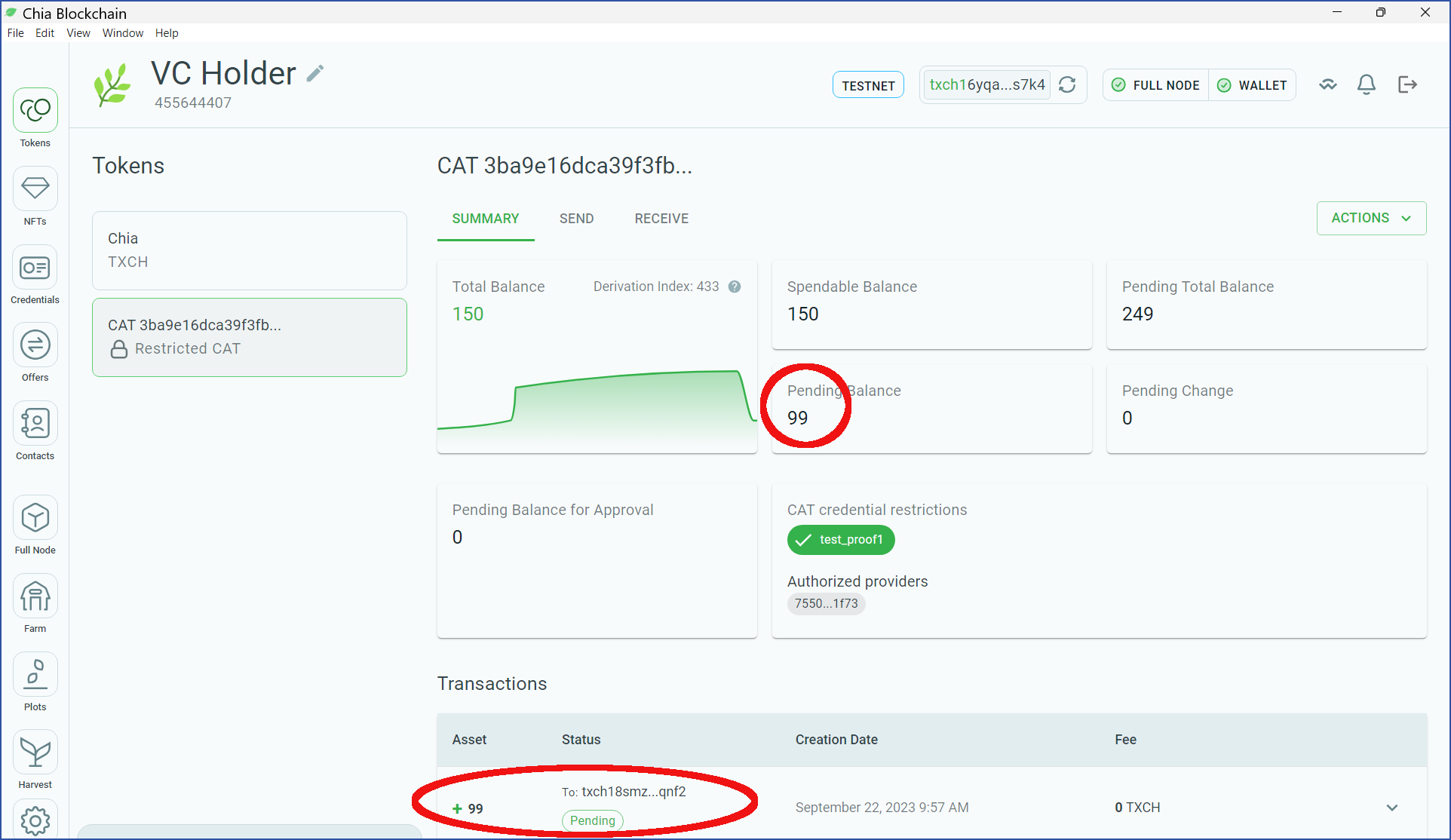The image size is (1451, 840).
Task: Click the FULL NODE status button
Action: coord(1156,85)
